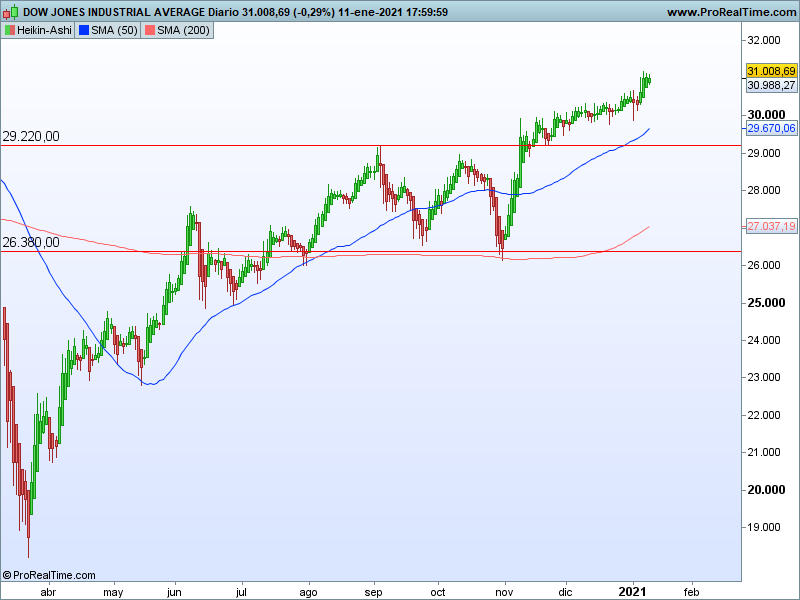Click the dic month label on time axis
The image size is (800, 600).
[565, 592]
